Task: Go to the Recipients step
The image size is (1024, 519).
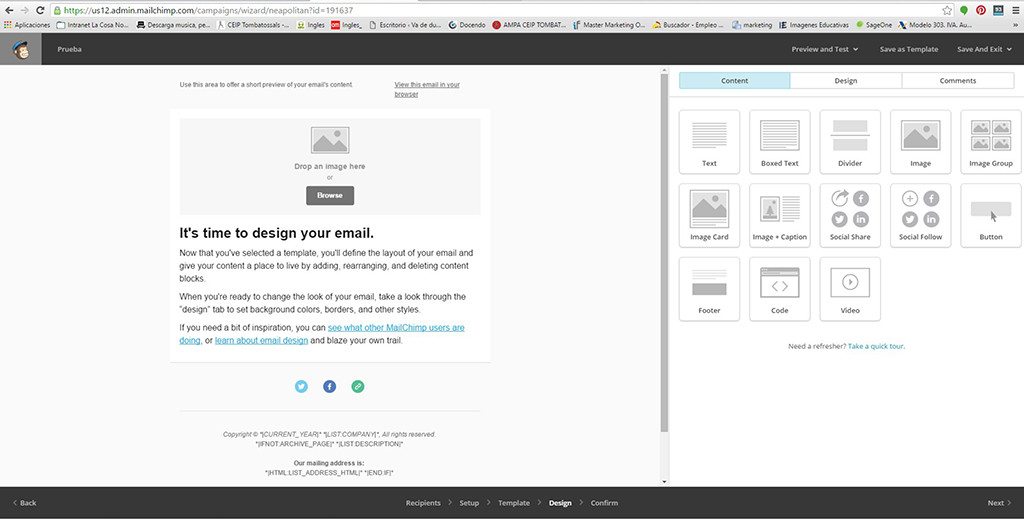Action: (x=423, y=503)
